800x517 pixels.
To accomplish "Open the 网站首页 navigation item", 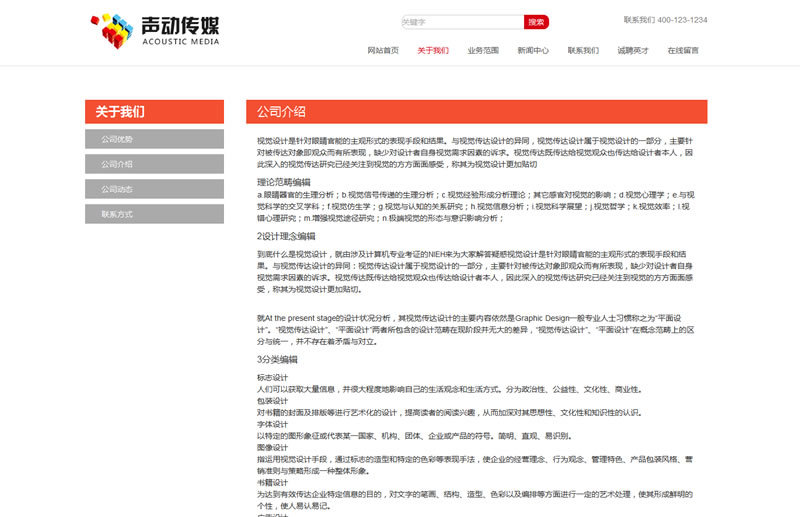I will point(383,50).
